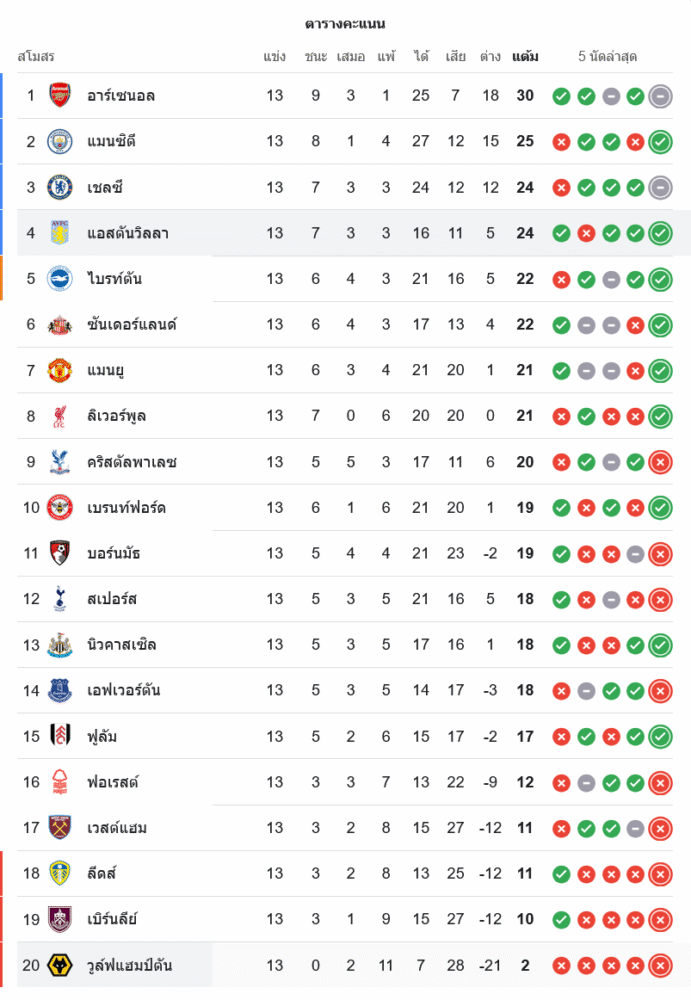
Task: Click the Manchester City crest icon
Action: tap(60, 141)
